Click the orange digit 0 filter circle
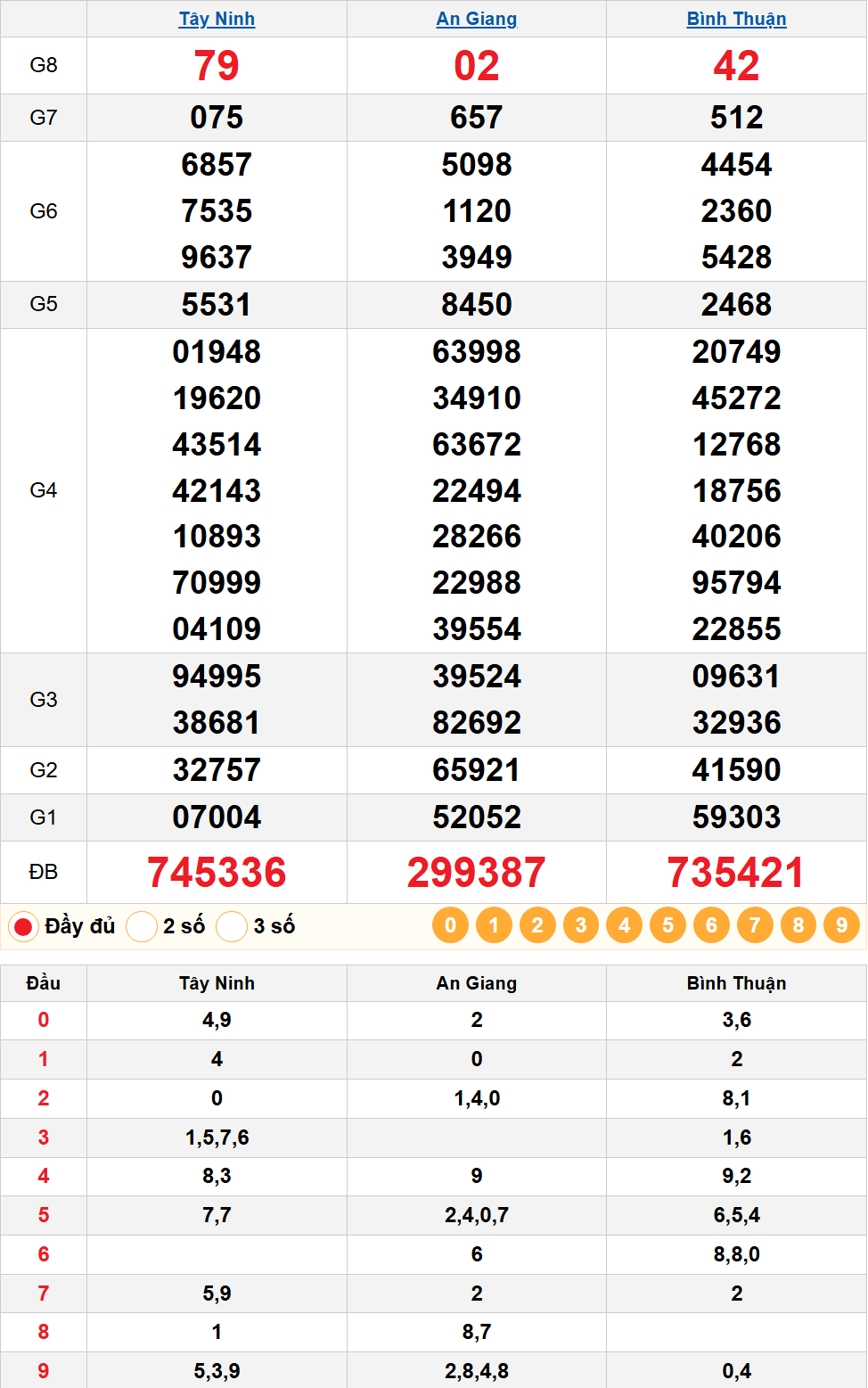The image size is (868, 1388). click(450, 925)
